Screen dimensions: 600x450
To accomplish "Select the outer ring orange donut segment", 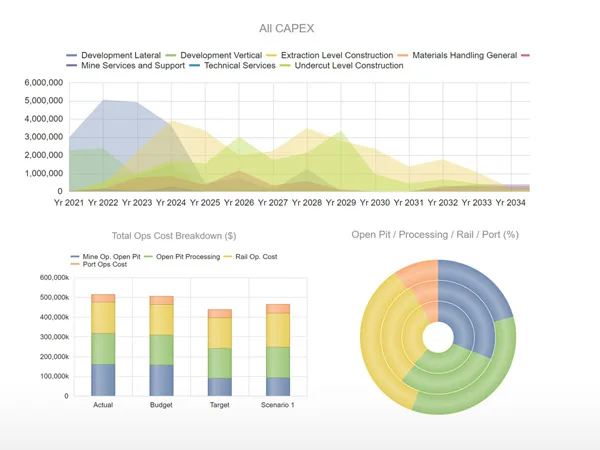I will (419, 272).
